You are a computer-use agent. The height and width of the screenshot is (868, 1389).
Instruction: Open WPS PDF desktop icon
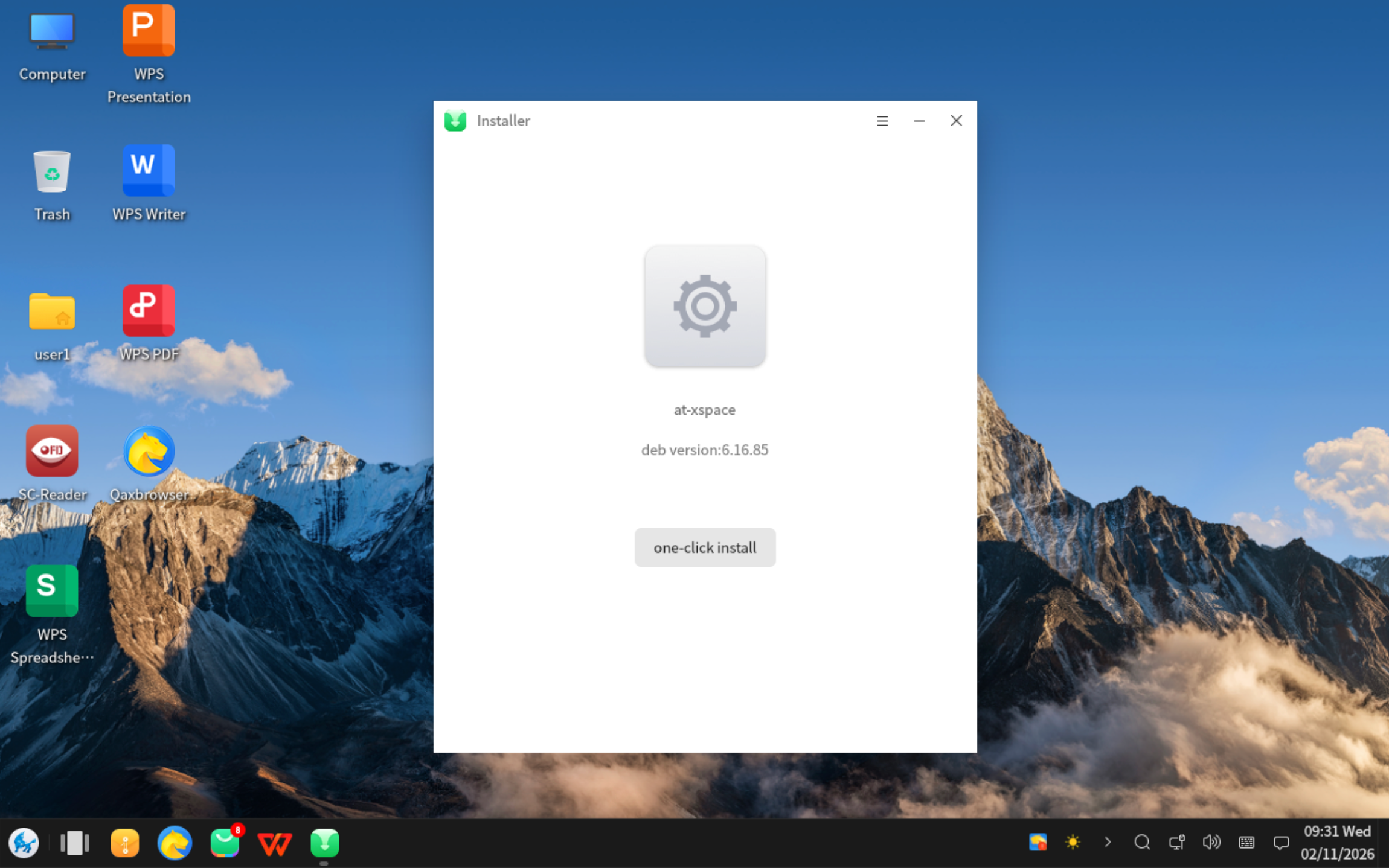tap(149, 310)
